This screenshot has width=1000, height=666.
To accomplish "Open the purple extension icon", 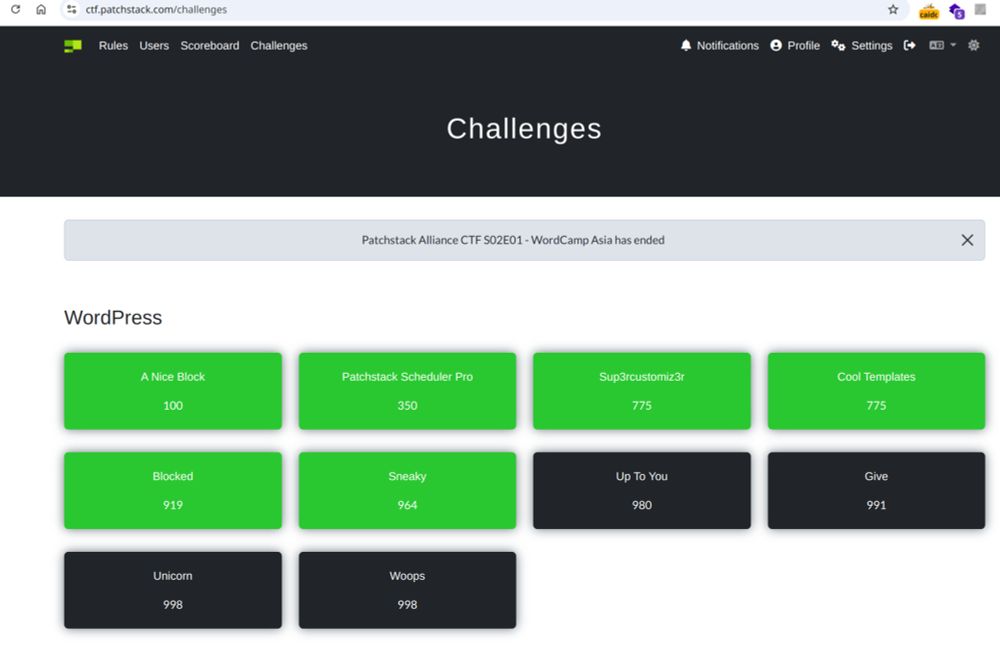I will [956, 11].
